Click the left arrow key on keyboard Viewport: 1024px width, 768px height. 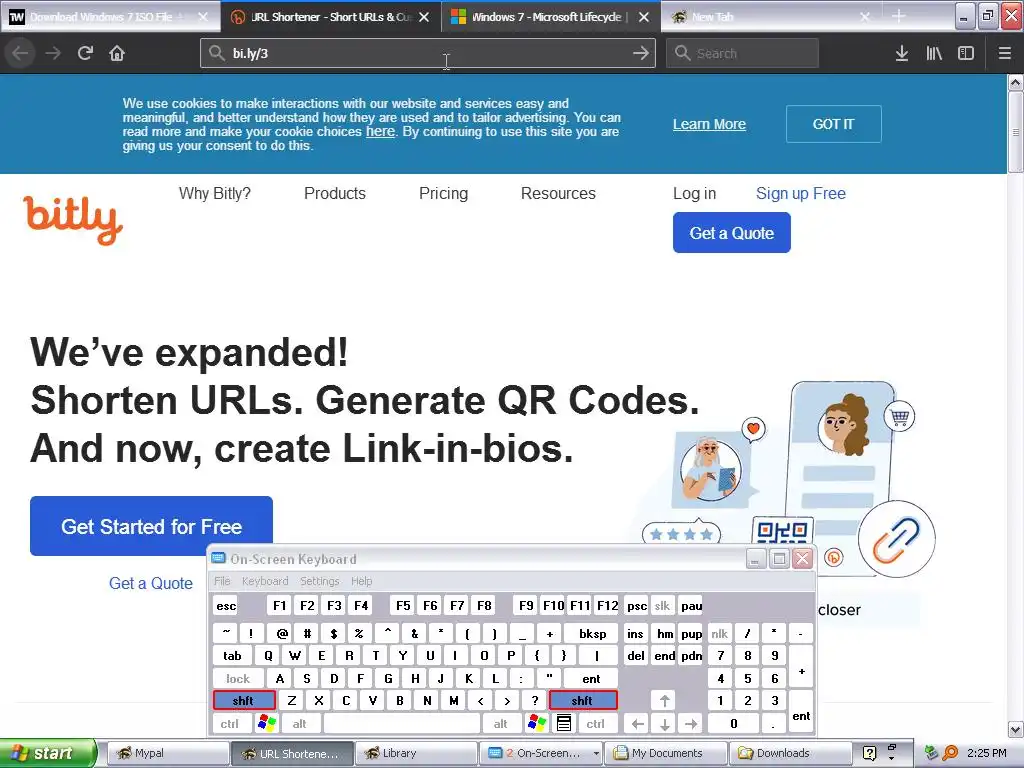pos(638,723)
